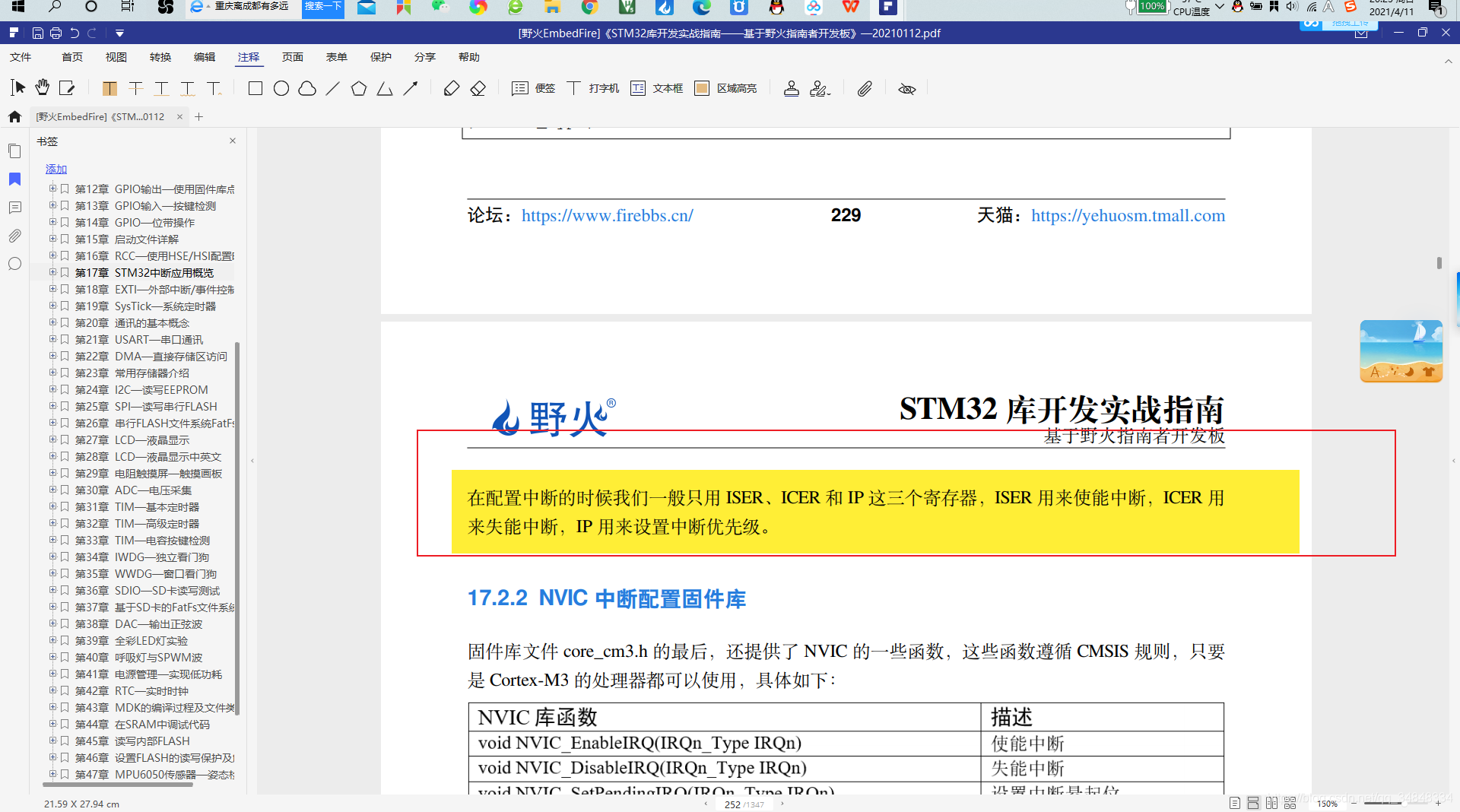The height and width of the screenshot is (812, 1460).
Task: Select the Pencil drawing tool
Action: [452, 88]
